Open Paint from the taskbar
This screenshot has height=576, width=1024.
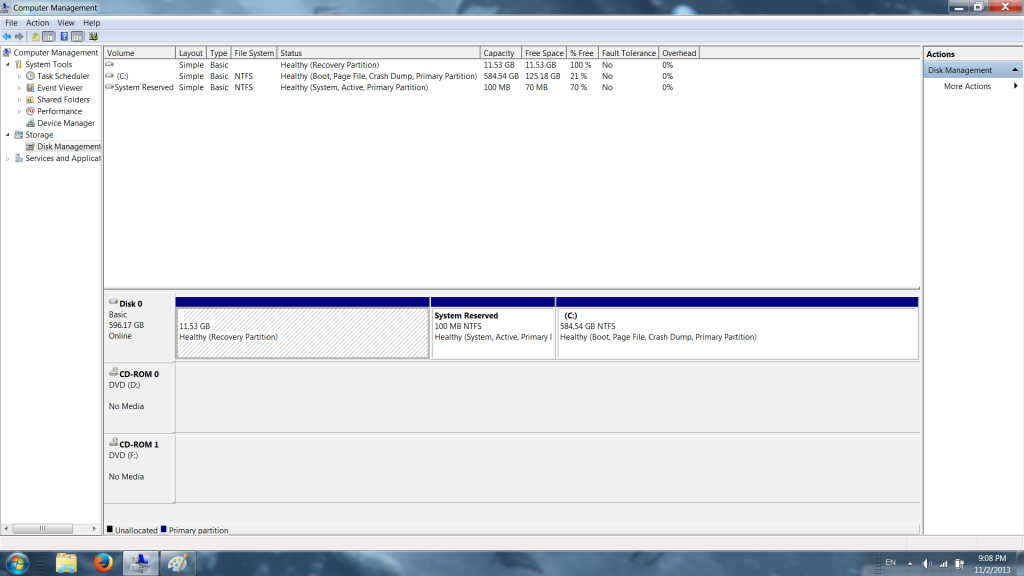pos(178,563)
